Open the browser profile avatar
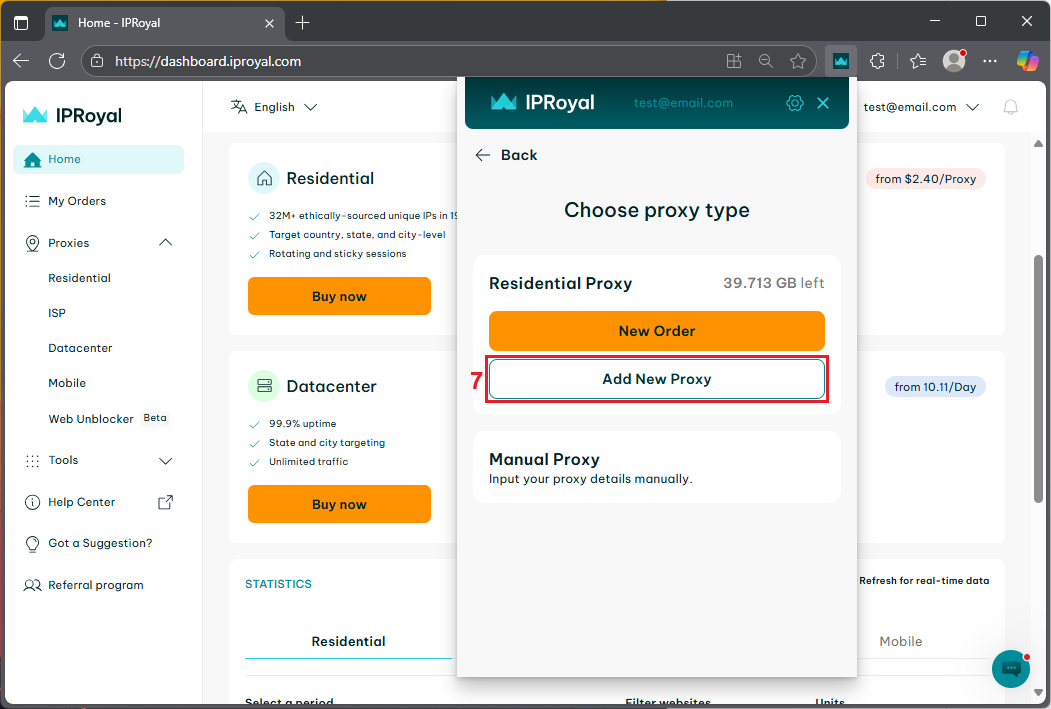1051x709 pixels. [954, 60]
